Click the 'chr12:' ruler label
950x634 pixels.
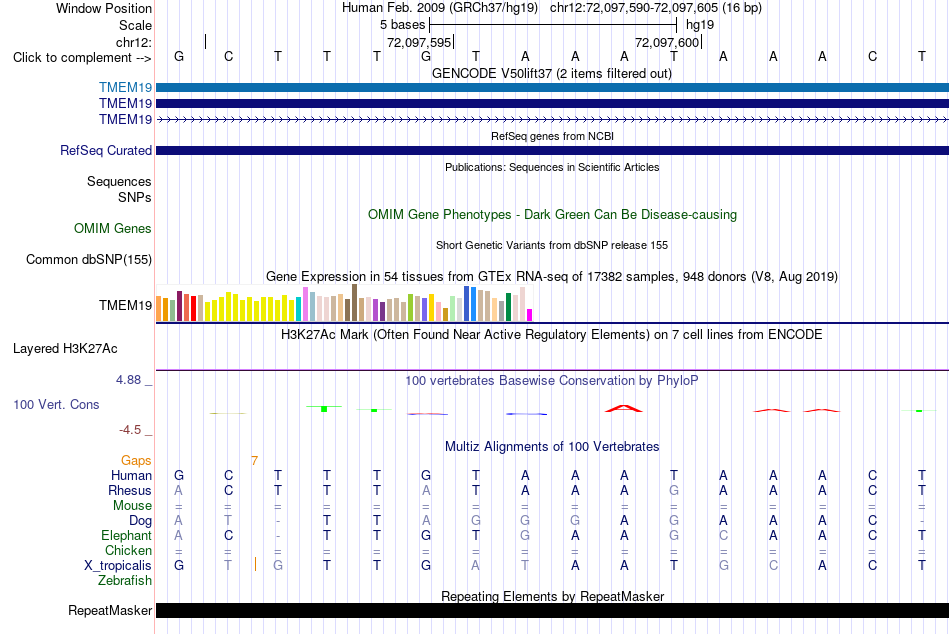(134, 42)
